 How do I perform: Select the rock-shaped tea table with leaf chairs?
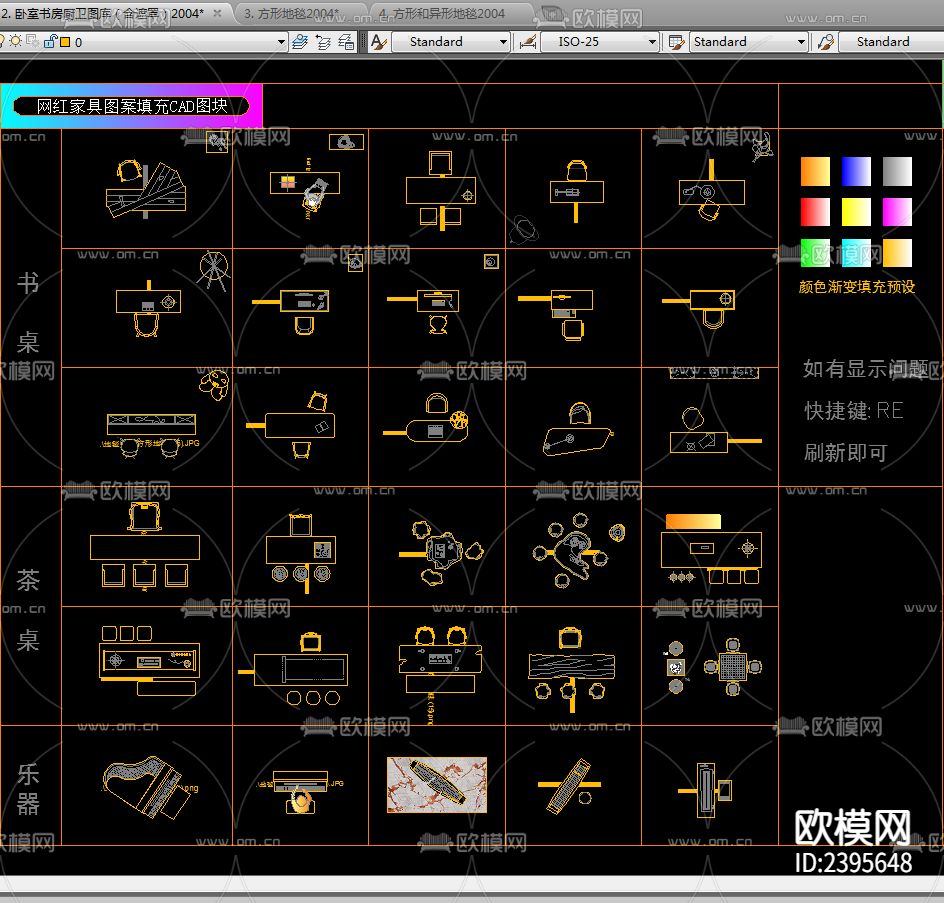tap(442, 553)
